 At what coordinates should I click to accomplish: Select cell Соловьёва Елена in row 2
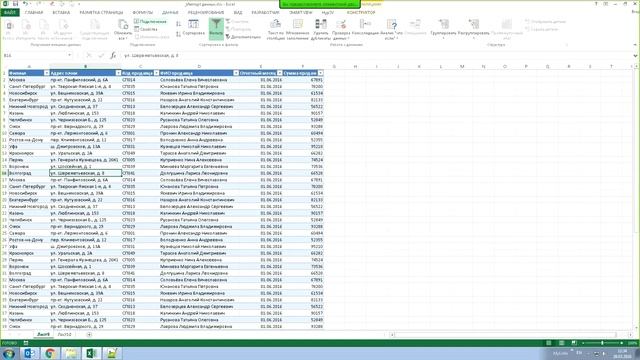[199, 80]
